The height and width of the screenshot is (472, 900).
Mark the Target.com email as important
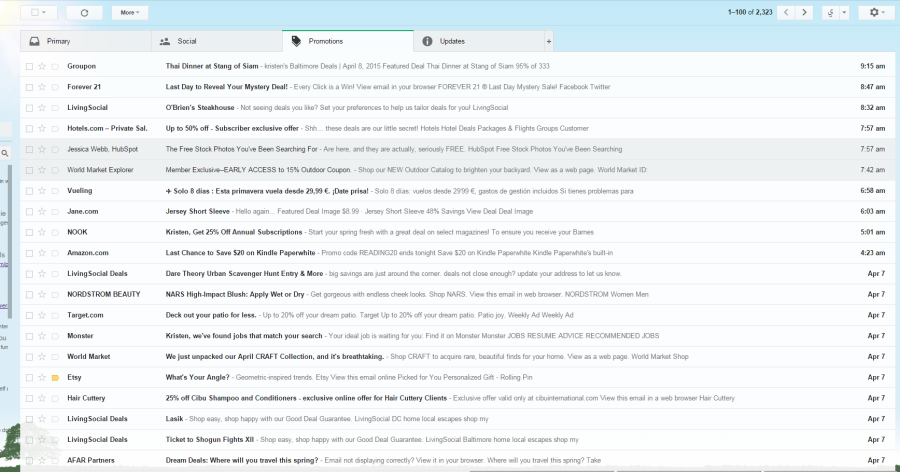pos(55,315)
